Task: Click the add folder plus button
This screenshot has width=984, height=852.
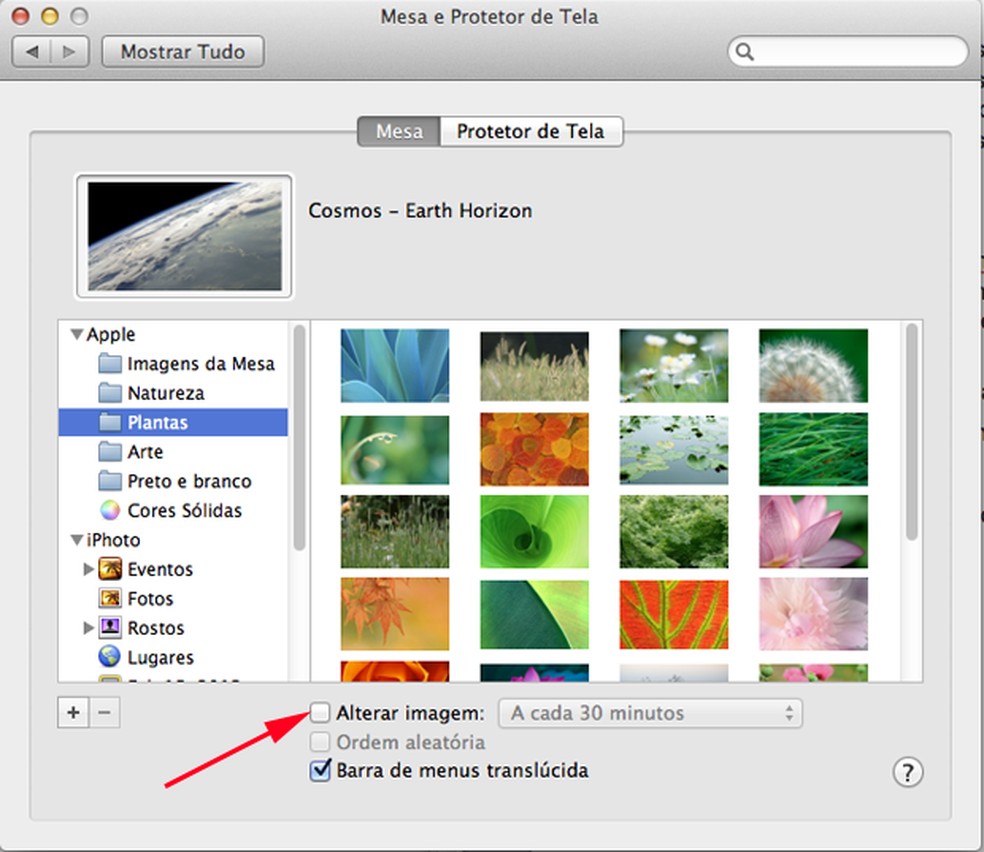Action: click(x=73, y=713)
